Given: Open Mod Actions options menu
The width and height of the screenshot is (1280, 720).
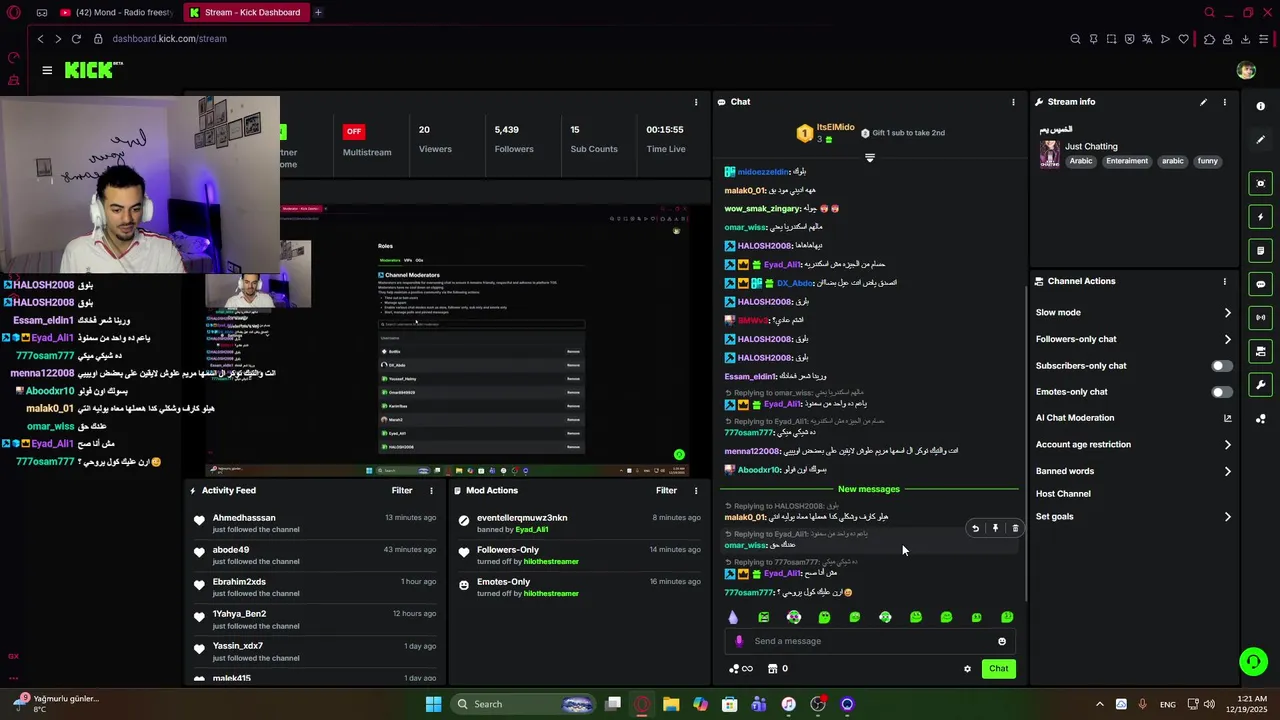Looking at the screenshot, I should (696, 491).
